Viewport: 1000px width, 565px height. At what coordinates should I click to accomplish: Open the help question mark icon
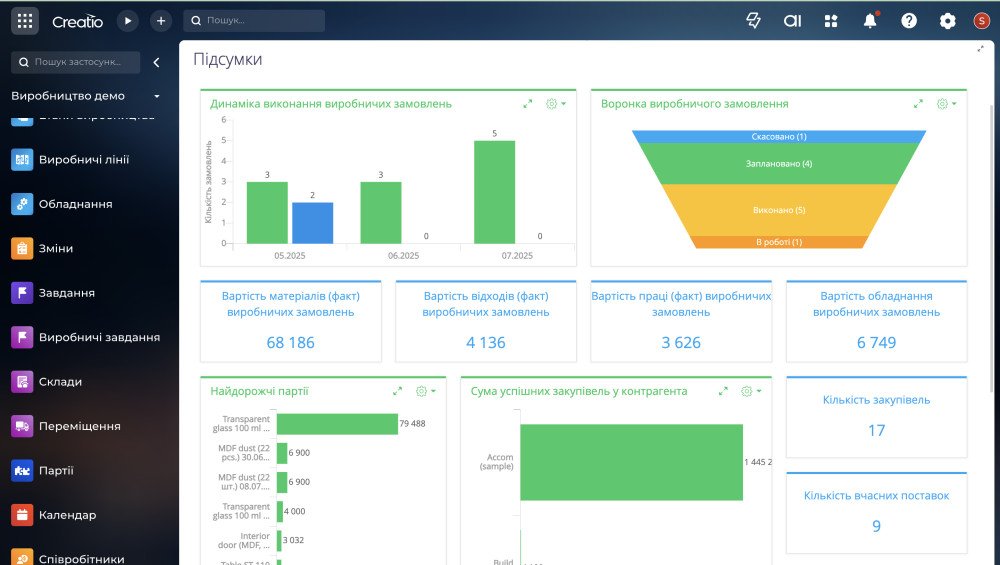point(909,21)
